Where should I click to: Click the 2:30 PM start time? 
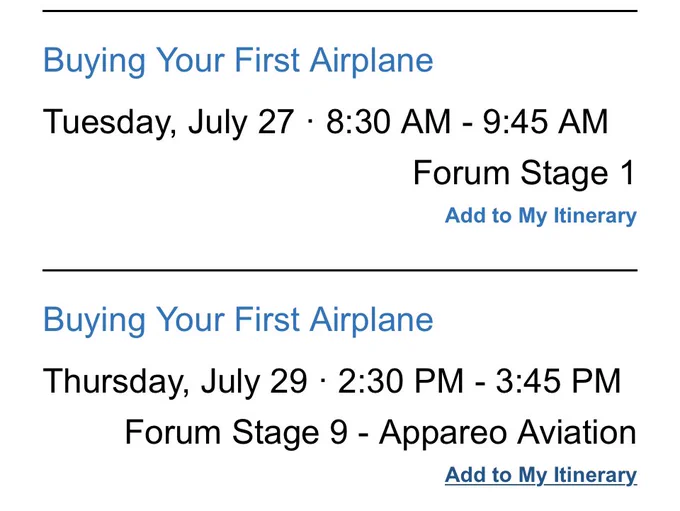pyautogui.click(x=401, y=381)
